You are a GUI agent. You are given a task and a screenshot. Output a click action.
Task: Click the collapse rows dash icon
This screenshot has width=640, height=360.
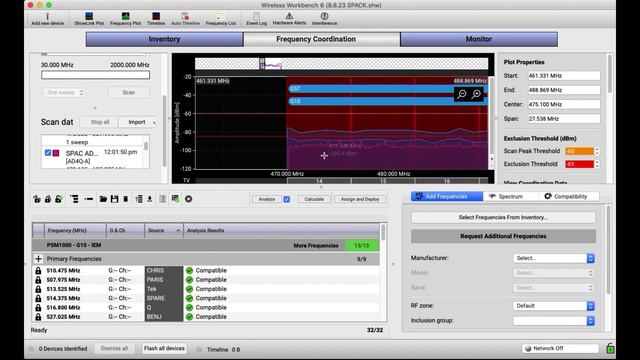(89, 199)
